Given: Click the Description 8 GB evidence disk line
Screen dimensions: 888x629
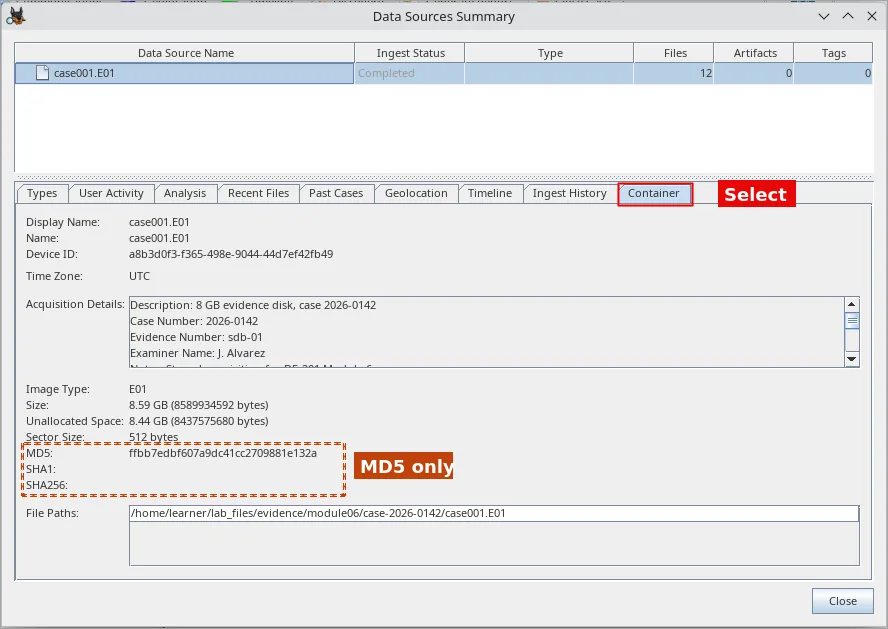Looking at the screenshot, I should click(253, 305).
